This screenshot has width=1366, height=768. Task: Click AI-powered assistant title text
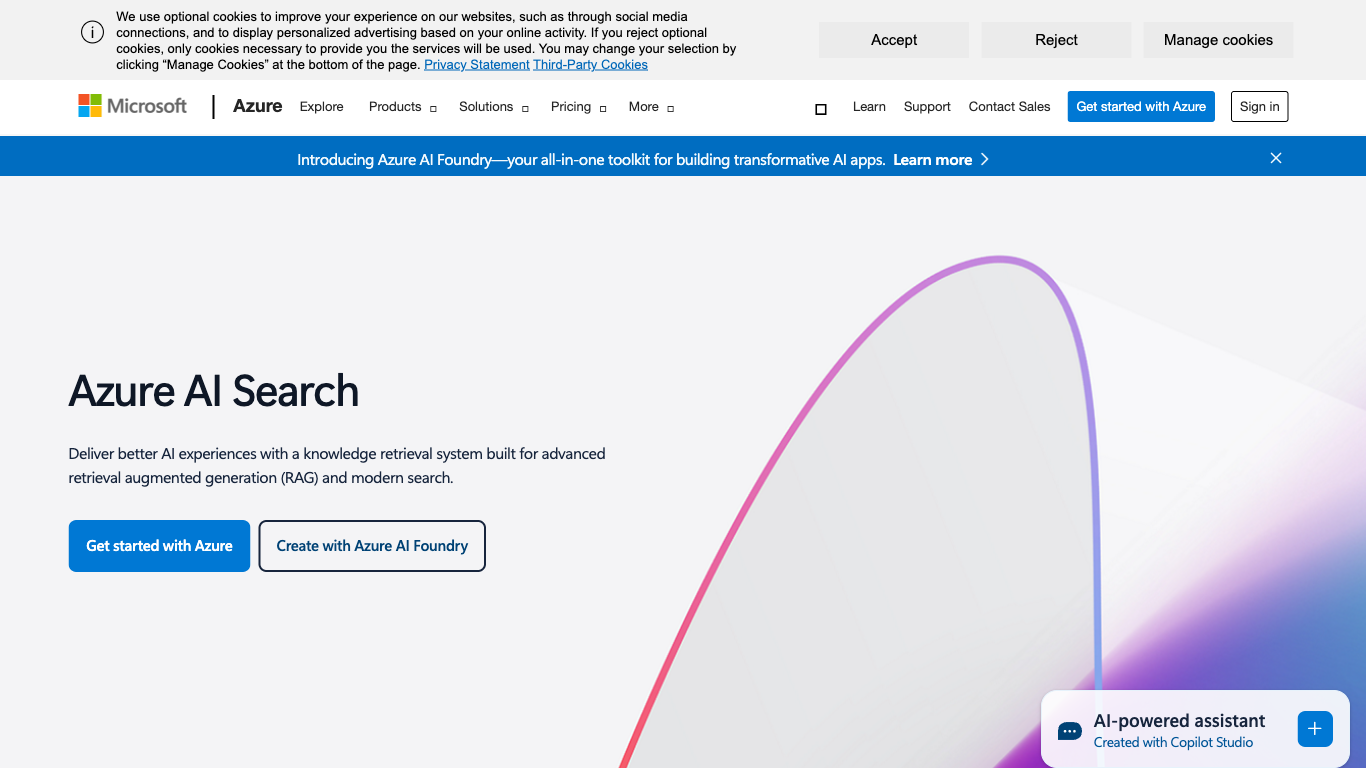1179,721
